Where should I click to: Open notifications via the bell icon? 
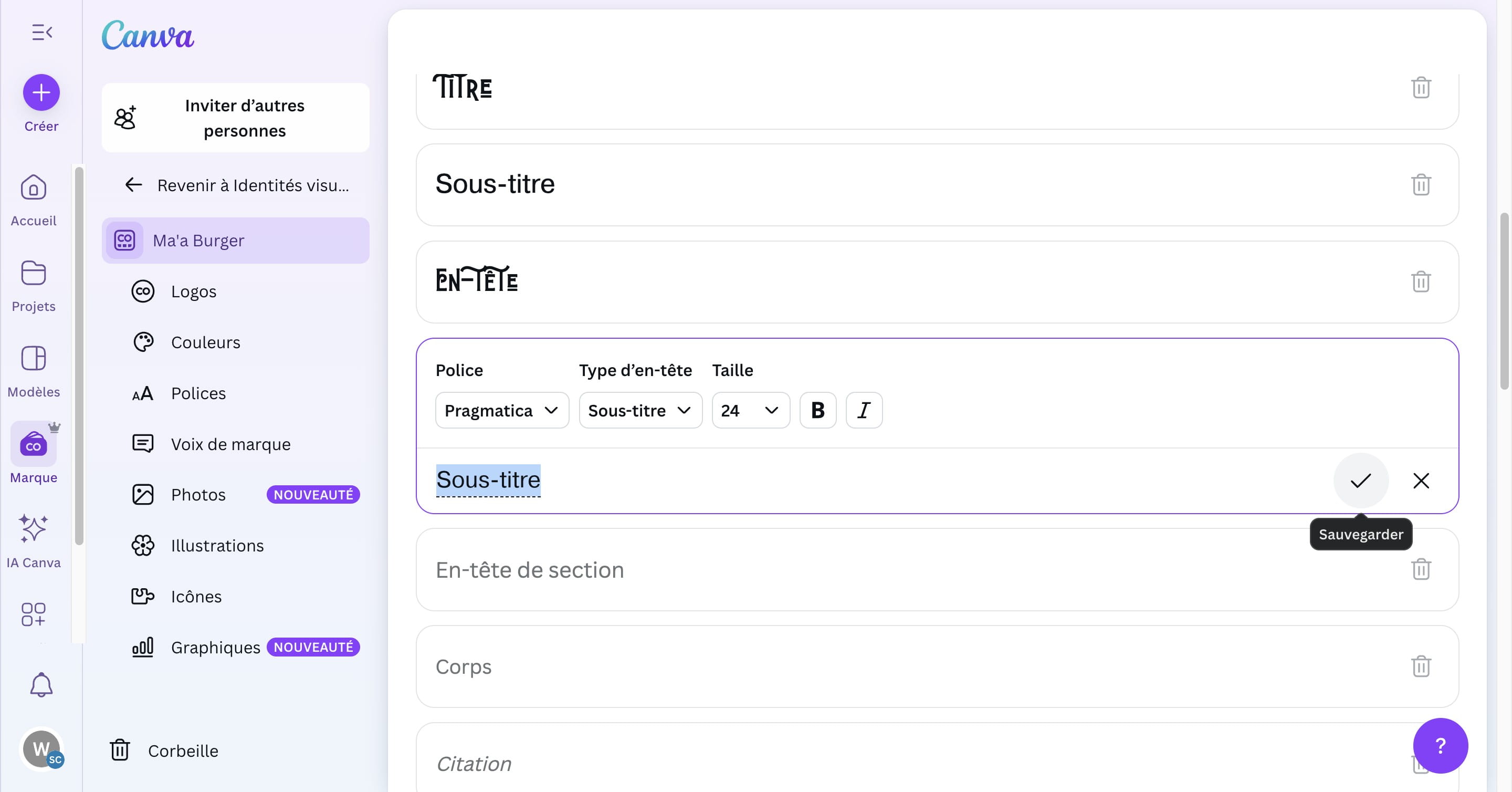click(41, 684)
